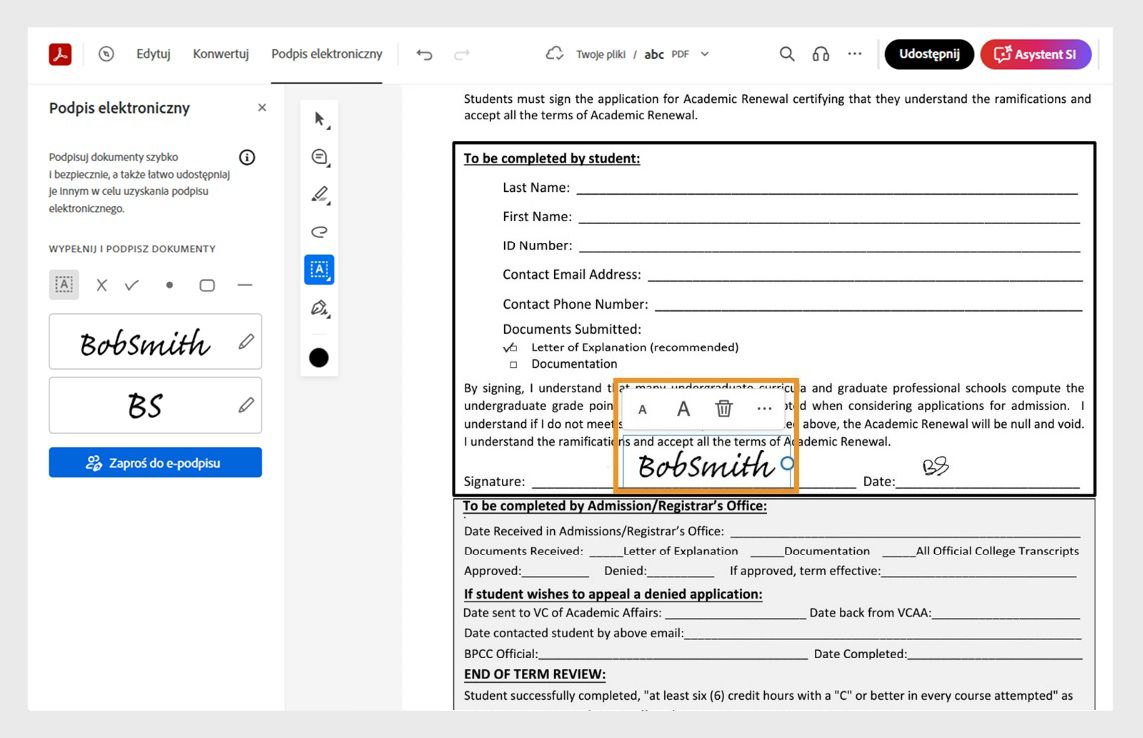Expand options on the selection arrow tool
The image size is (1143, 738).
(319, 118)
